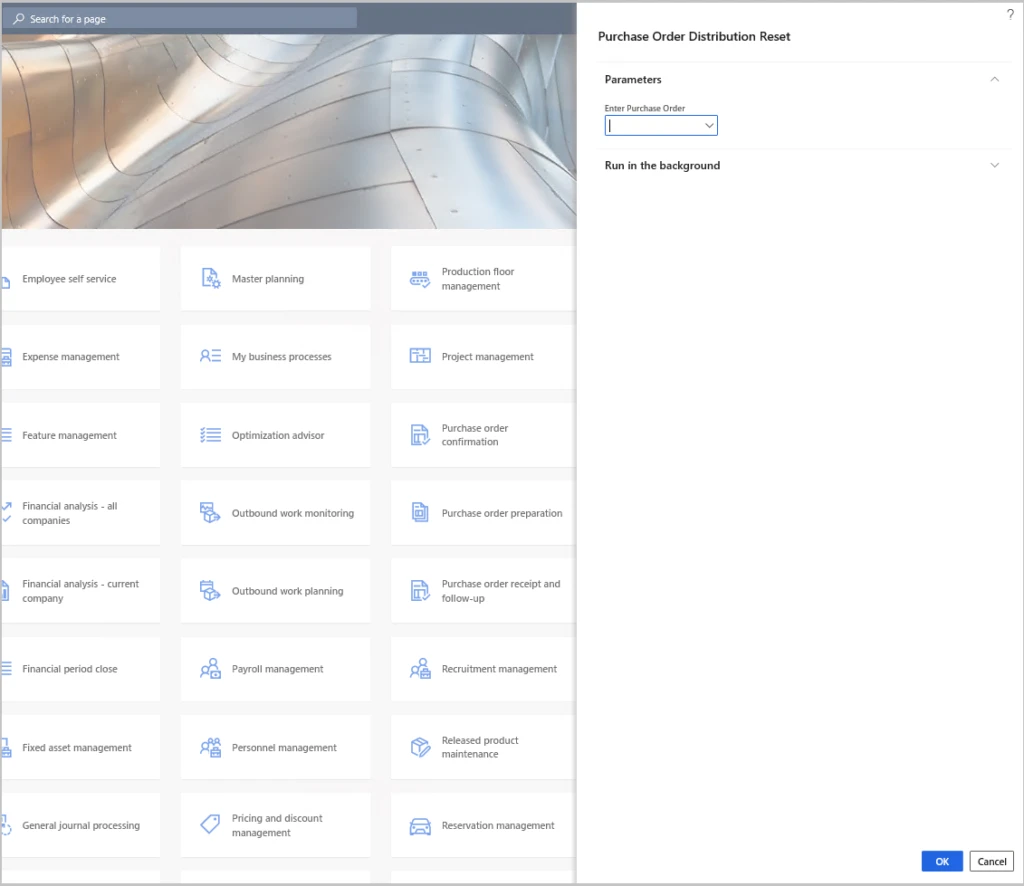Confirm the dialog with OK
Image resolution: width=1024 pixels, height=886 pixels.
coord(941,861)
